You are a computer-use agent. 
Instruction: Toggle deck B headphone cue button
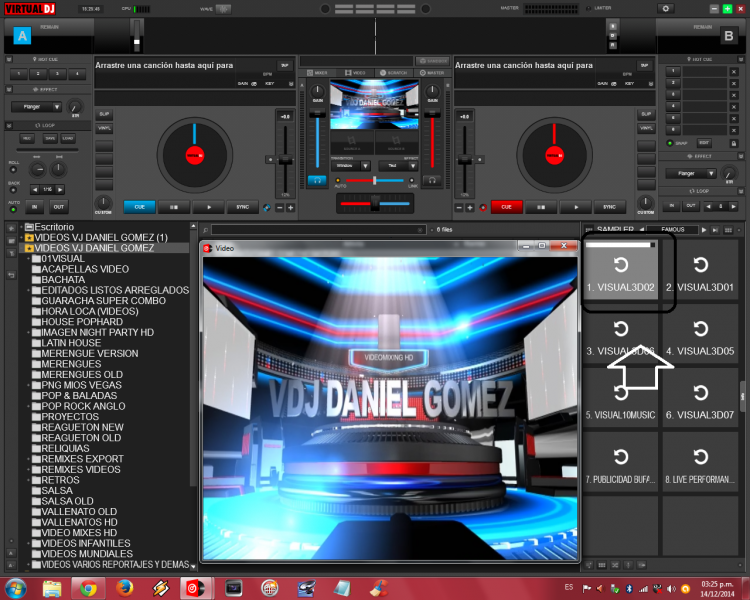tap(432, 180)
